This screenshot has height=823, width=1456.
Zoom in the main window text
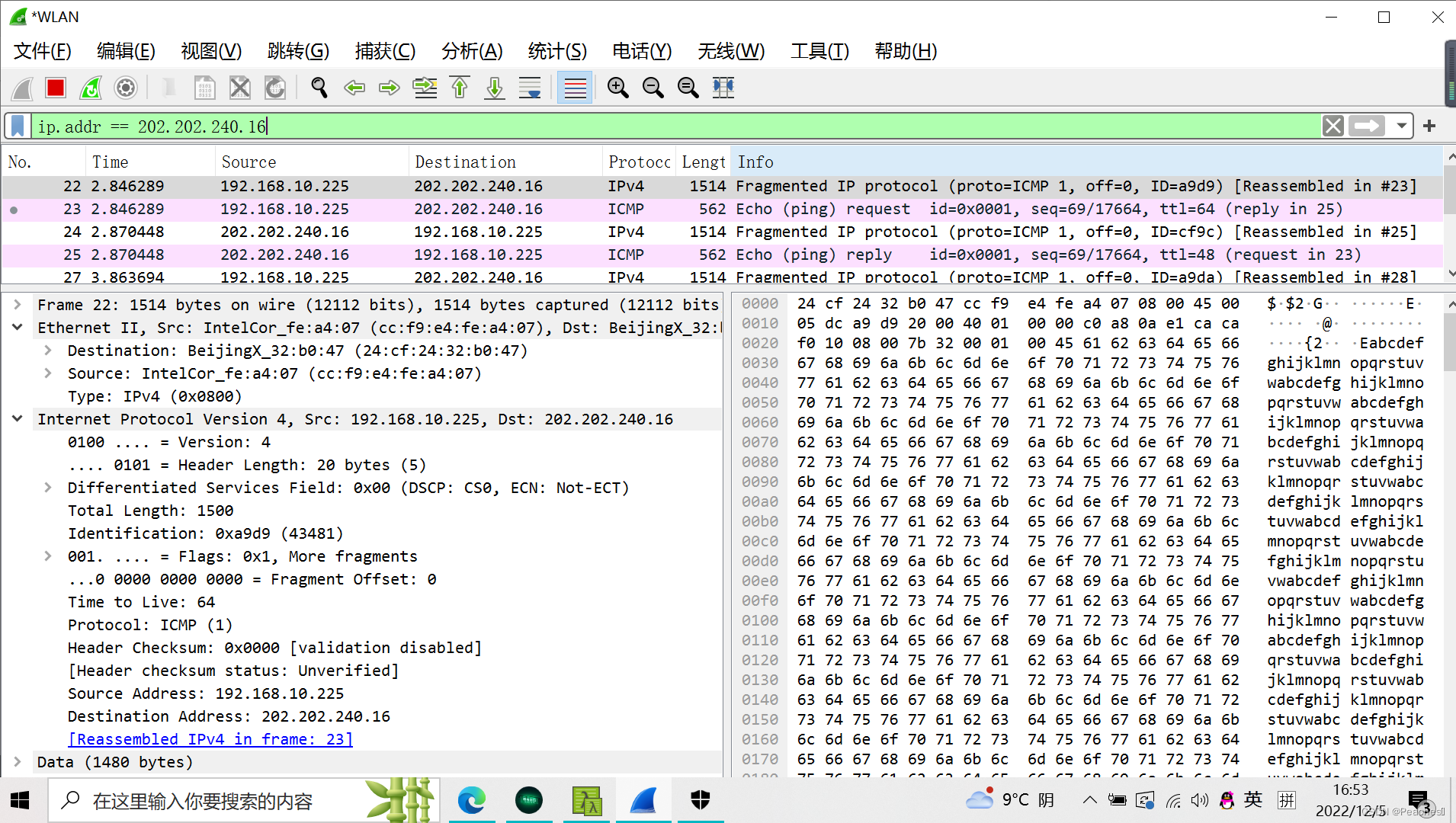tap(618, 88)
